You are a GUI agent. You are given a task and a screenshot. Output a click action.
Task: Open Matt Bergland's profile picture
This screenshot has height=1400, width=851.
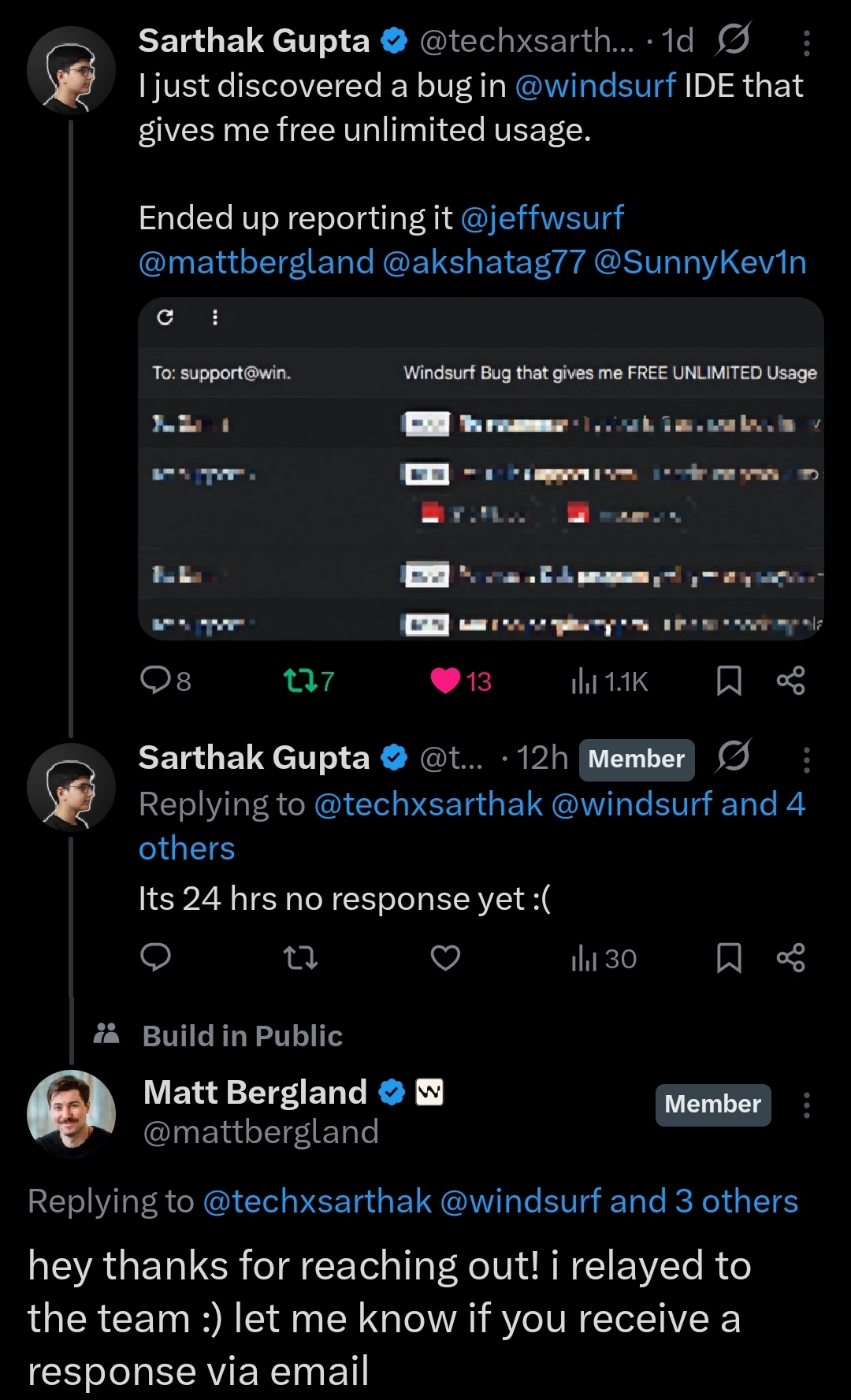pos(71,1112)
